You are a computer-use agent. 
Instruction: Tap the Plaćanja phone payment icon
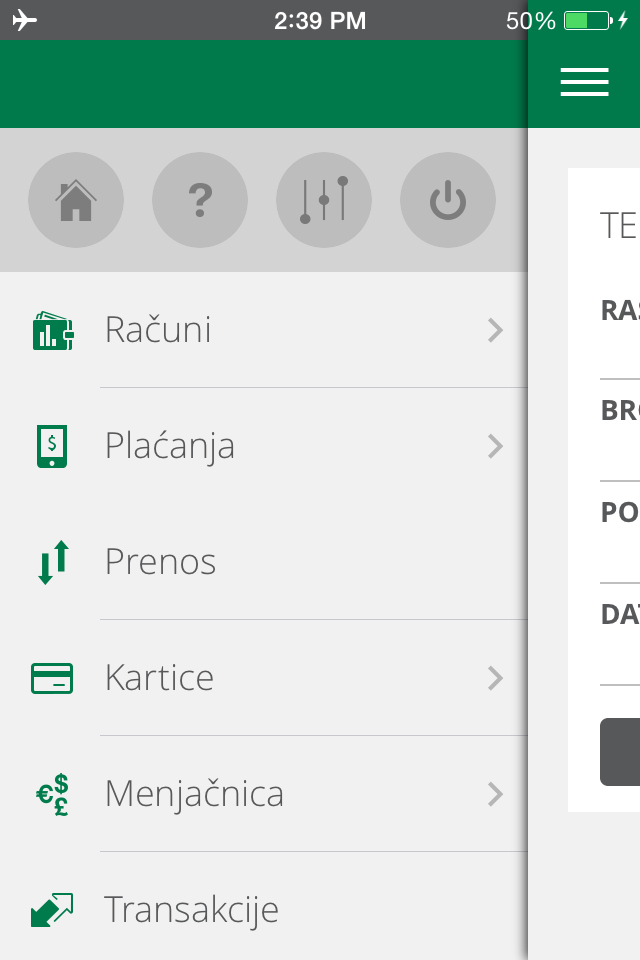coord(52,446)
